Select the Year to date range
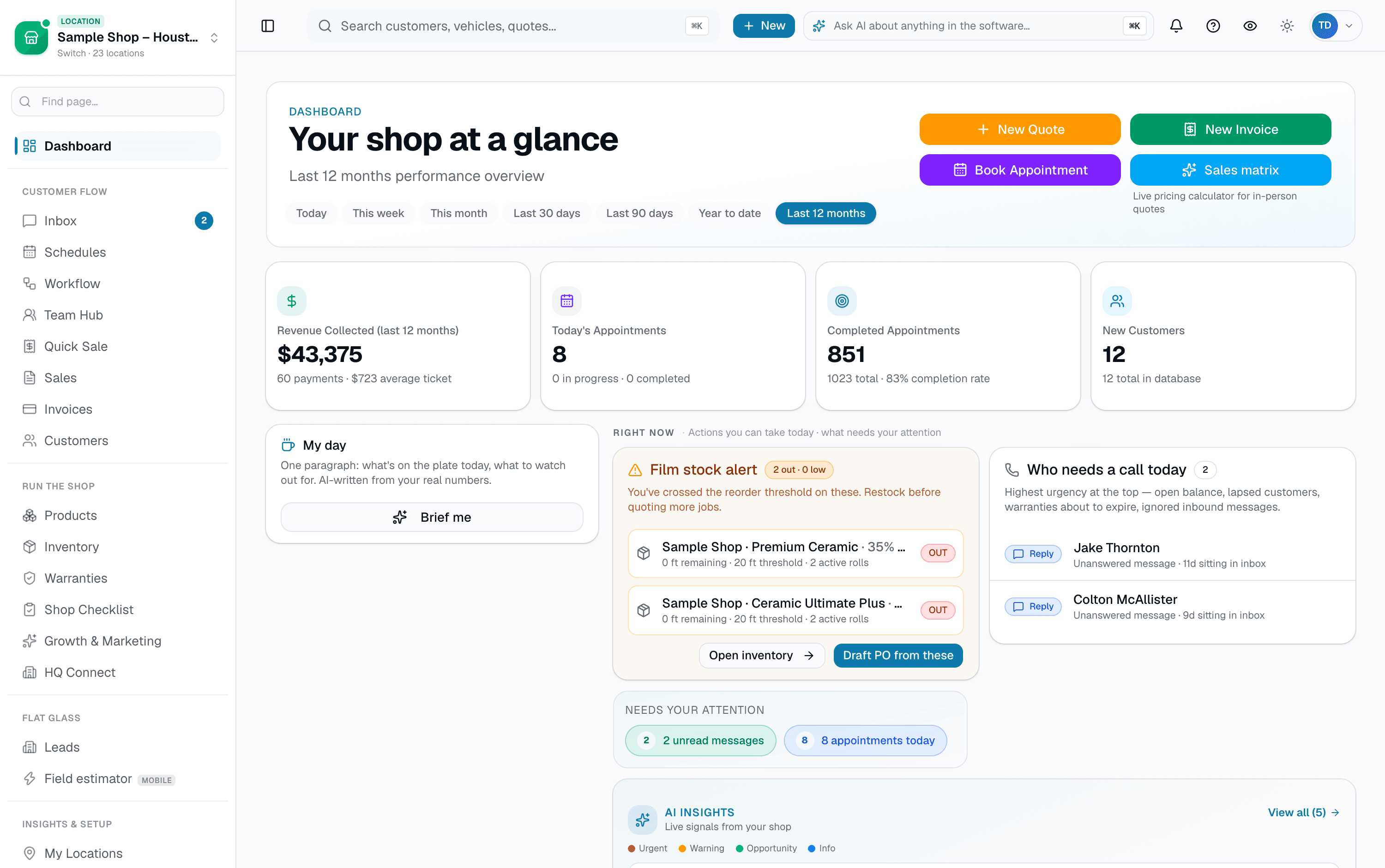Screen dimensions: 1385x868 tap(729, 213)
